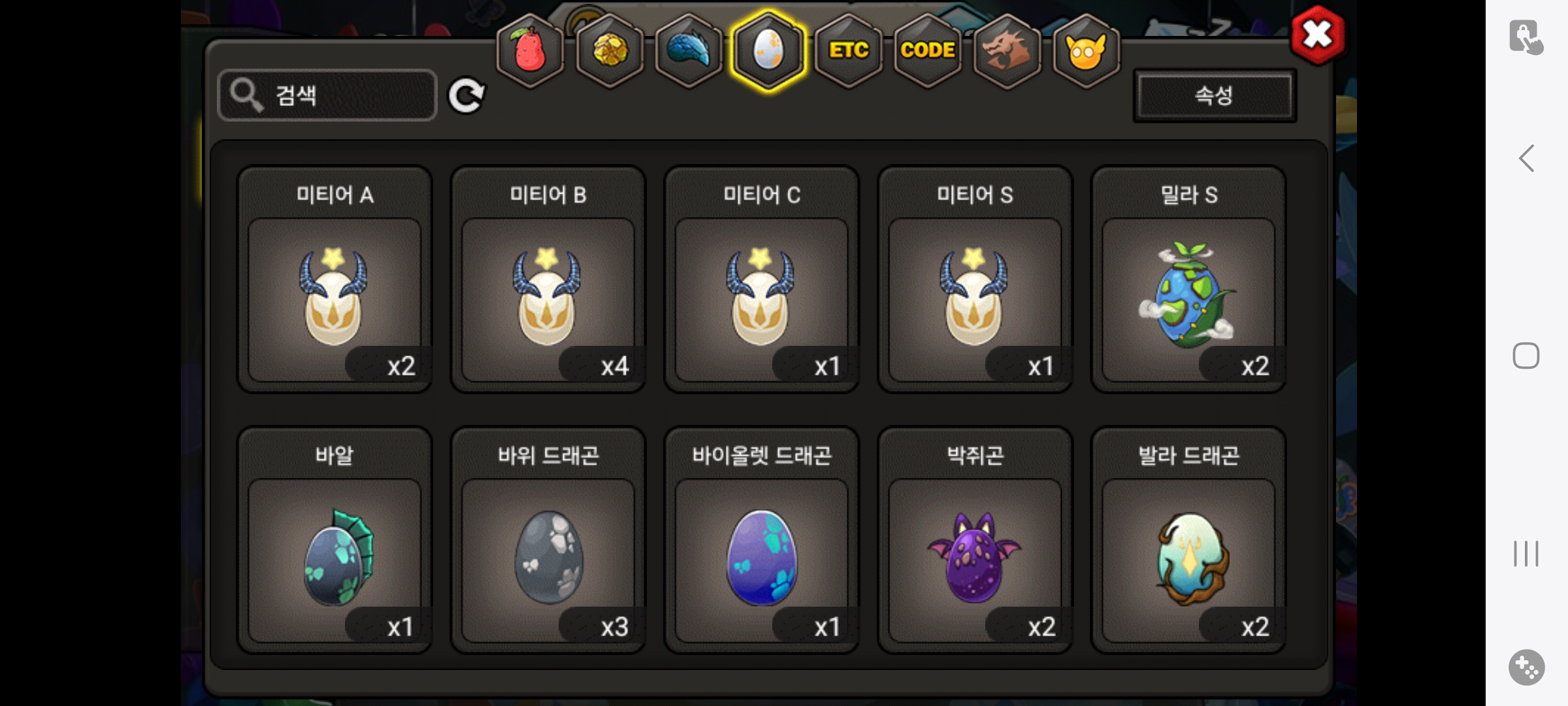Pick the 미티어 B egg item

(547, 279)
